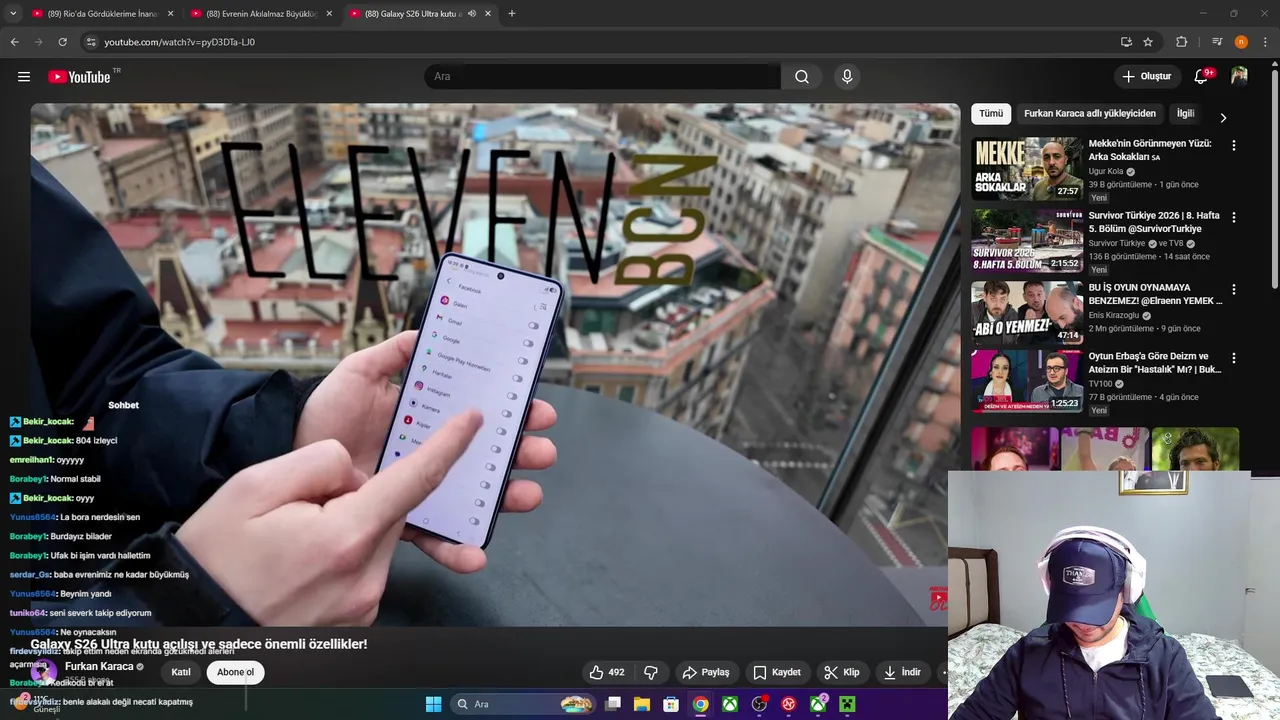This screenshot has height=720, width=1280.
Task: Open the YouTube account avatar menu
Action: tap(1239, 76)
